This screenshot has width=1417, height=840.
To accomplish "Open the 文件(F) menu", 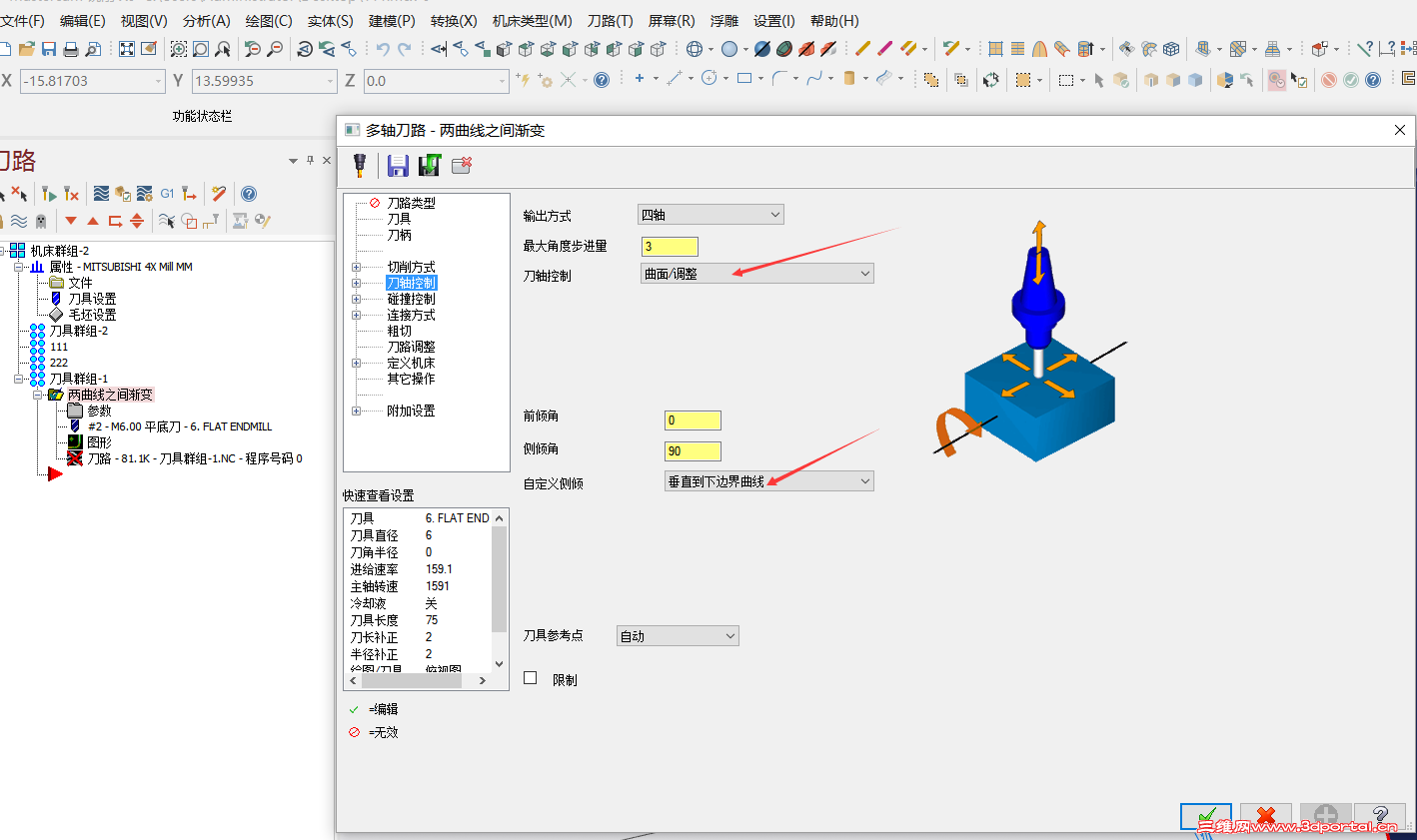I will [x=22, y=20].
